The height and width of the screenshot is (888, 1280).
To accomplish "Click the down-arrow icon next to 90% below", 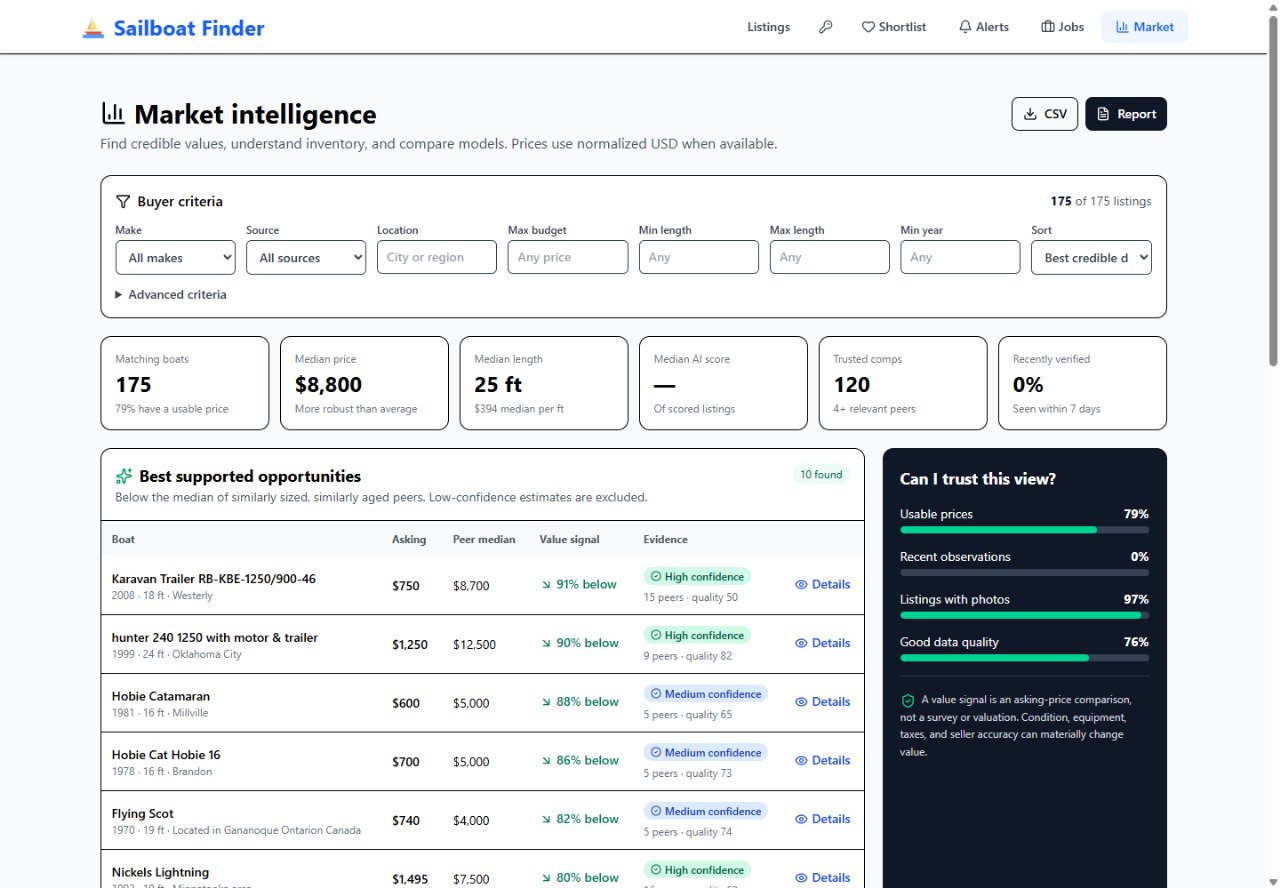I will pos(546,643).
